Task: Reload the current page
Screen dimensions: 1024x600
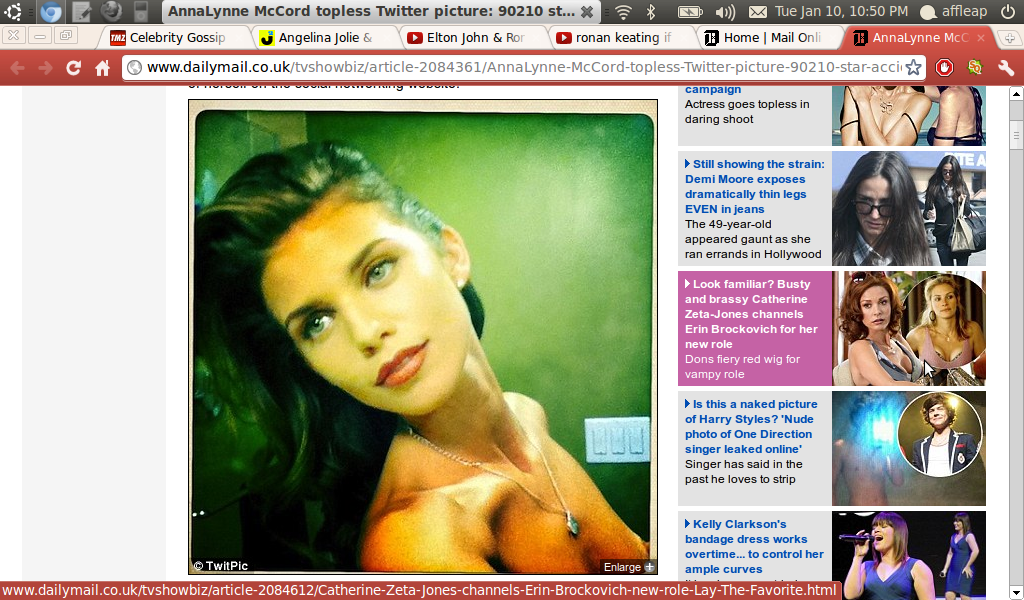Action: (73, 68)
